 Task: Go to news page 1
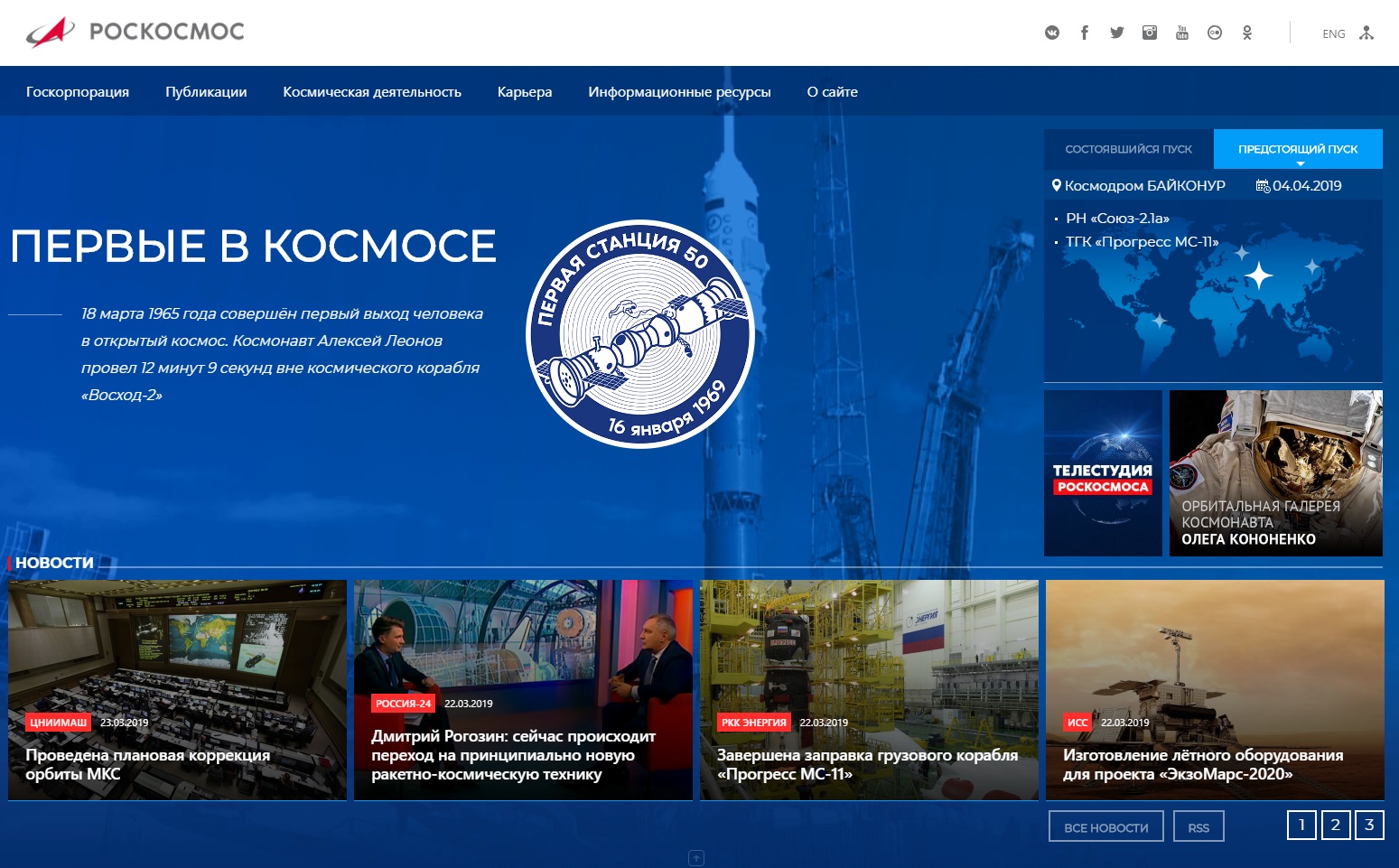[x=1301, y=825]
